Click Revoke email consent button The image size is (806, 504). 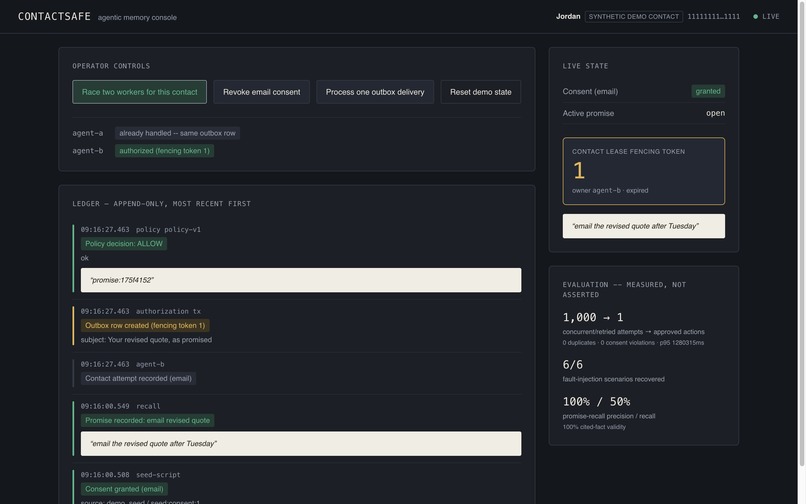(x=262, y=92)
